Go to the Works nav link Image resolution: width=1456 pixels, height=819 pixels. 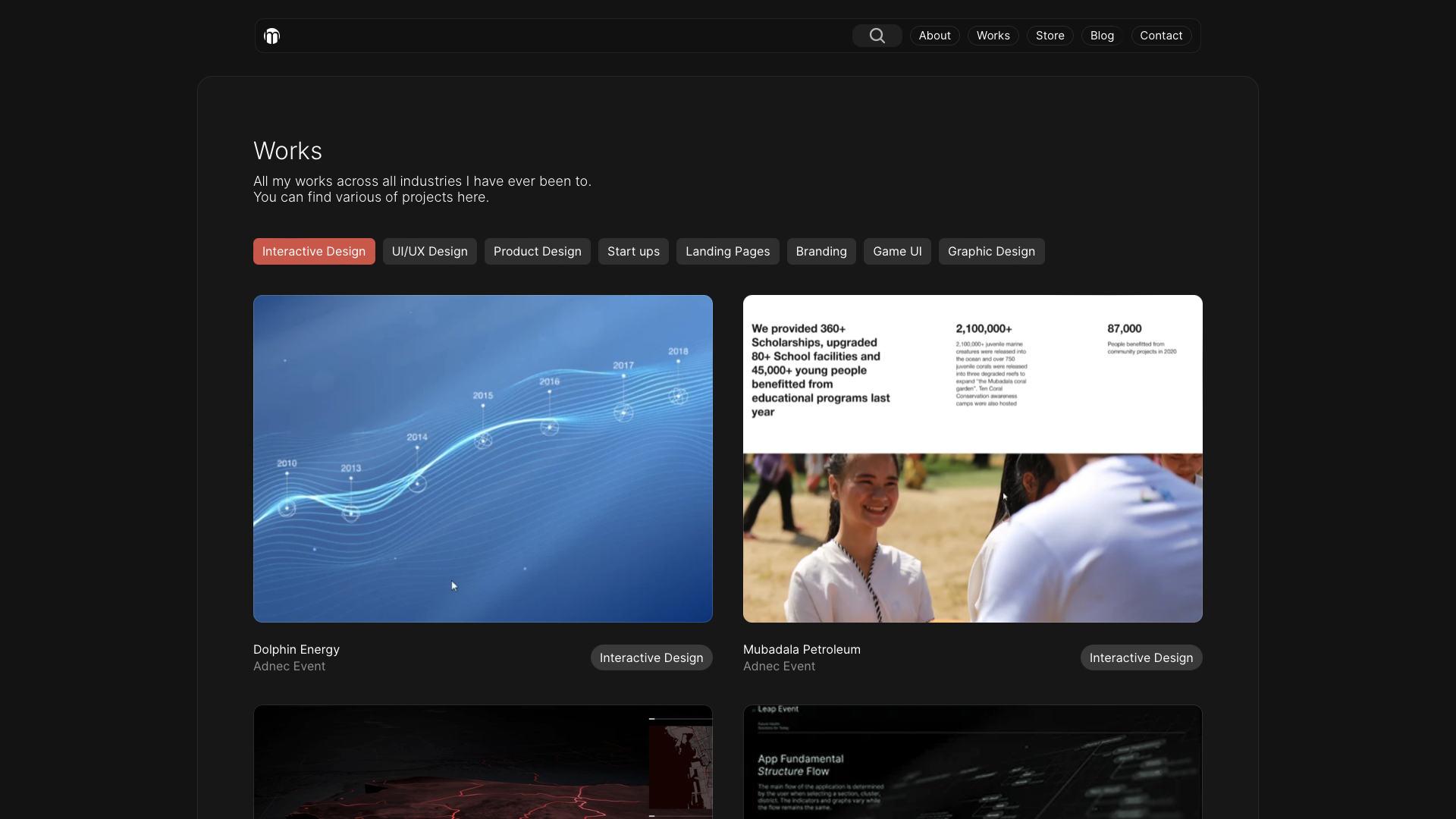[x=993, y=36]
